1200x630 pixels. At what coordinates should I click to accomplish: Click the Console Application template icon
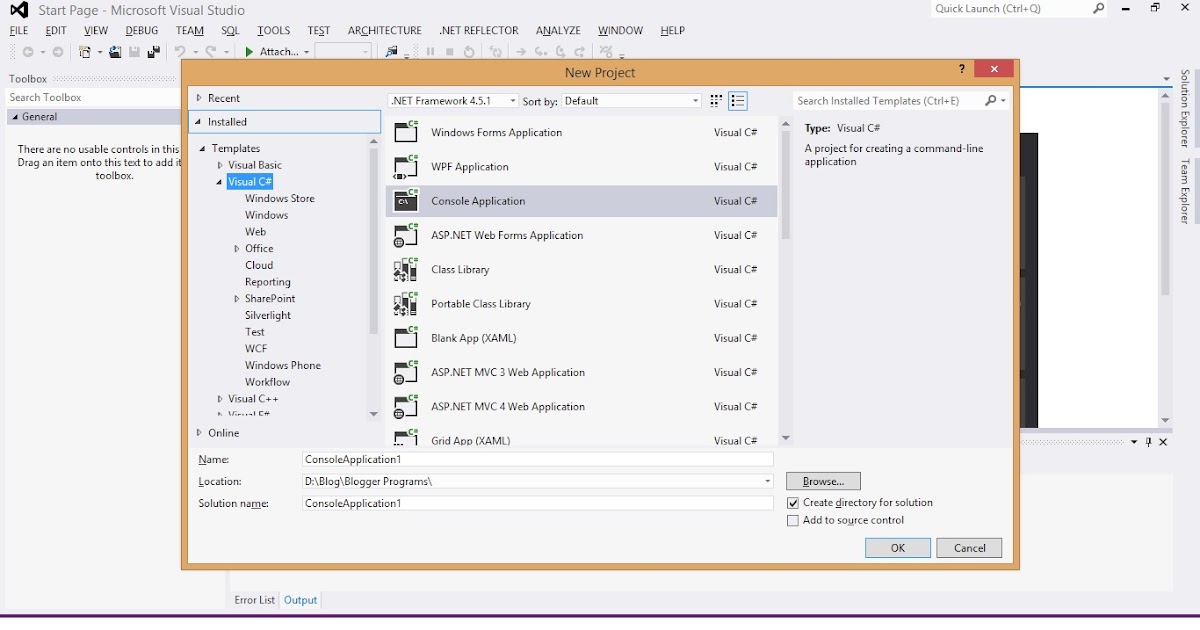click(405, 200)
